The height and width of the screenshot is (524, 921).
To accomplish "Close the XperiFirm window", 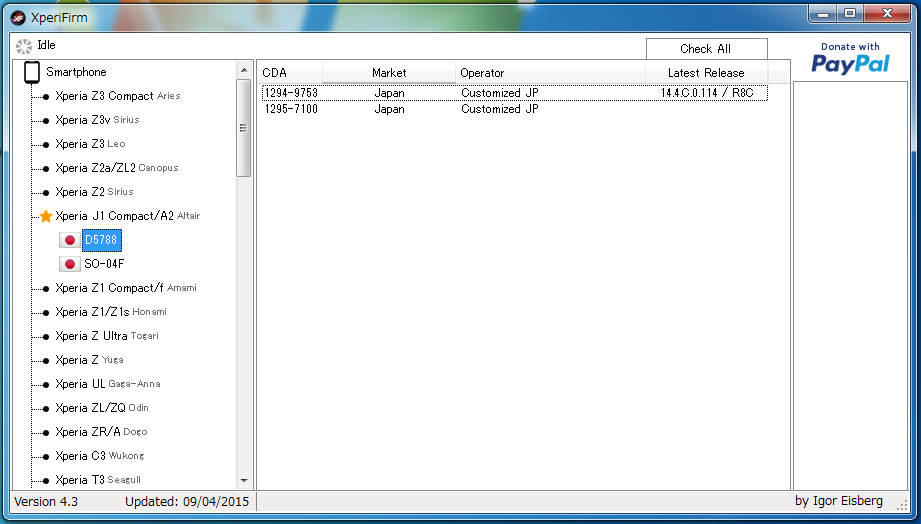I will click(x=888, y=14).
